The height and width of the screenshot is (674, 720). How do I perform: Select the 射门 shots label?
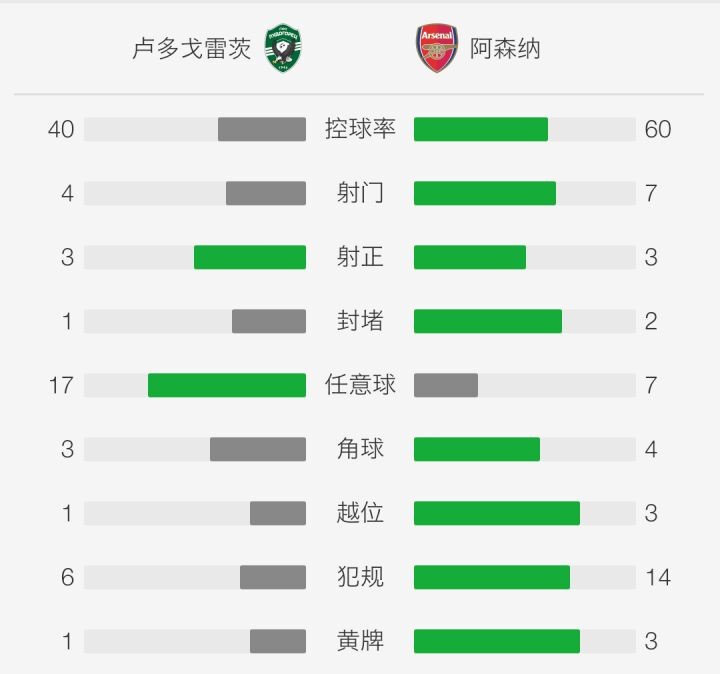(x=360, y=193)
